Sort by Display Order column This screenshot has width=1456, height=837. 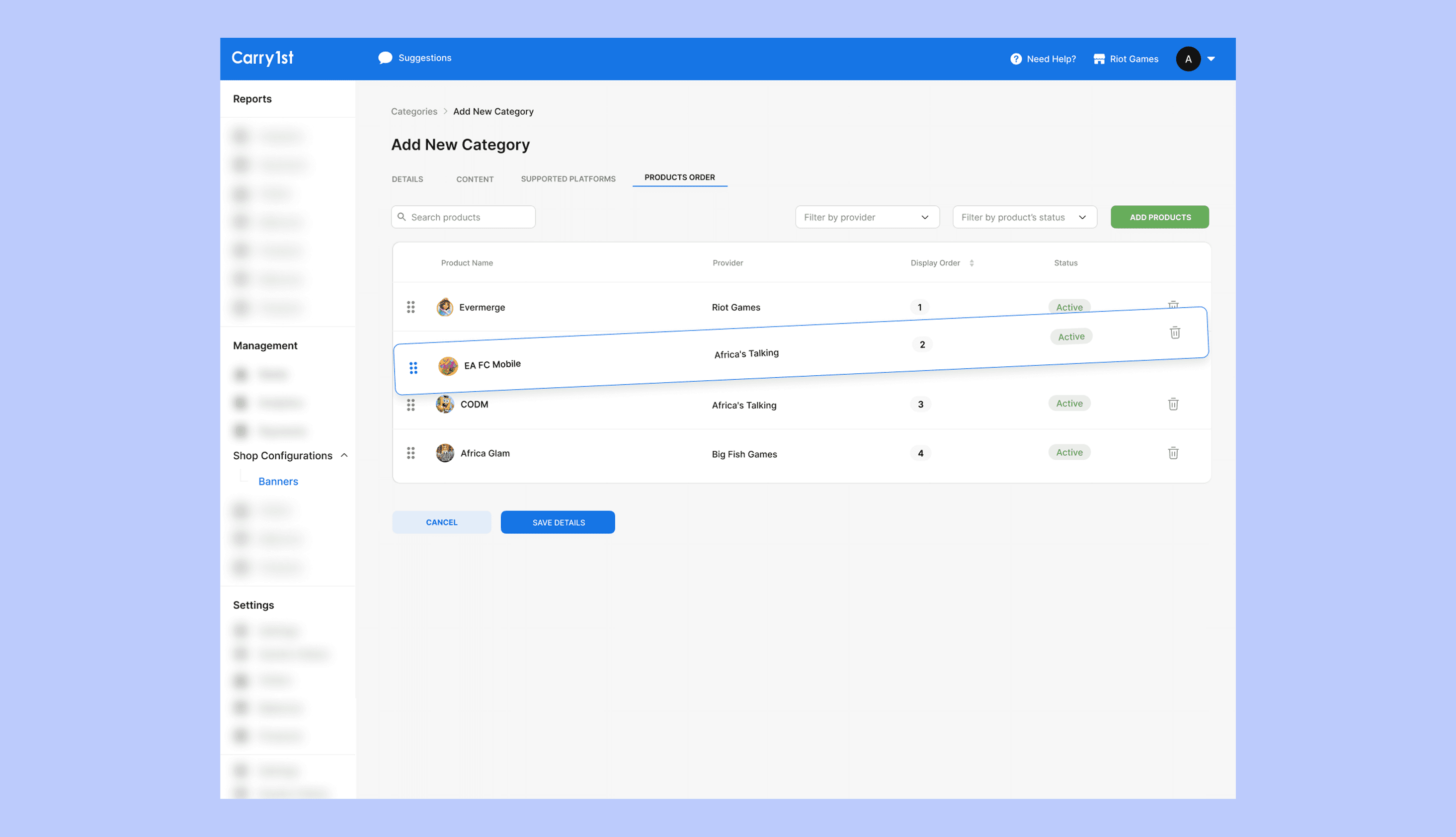point(971,263)
